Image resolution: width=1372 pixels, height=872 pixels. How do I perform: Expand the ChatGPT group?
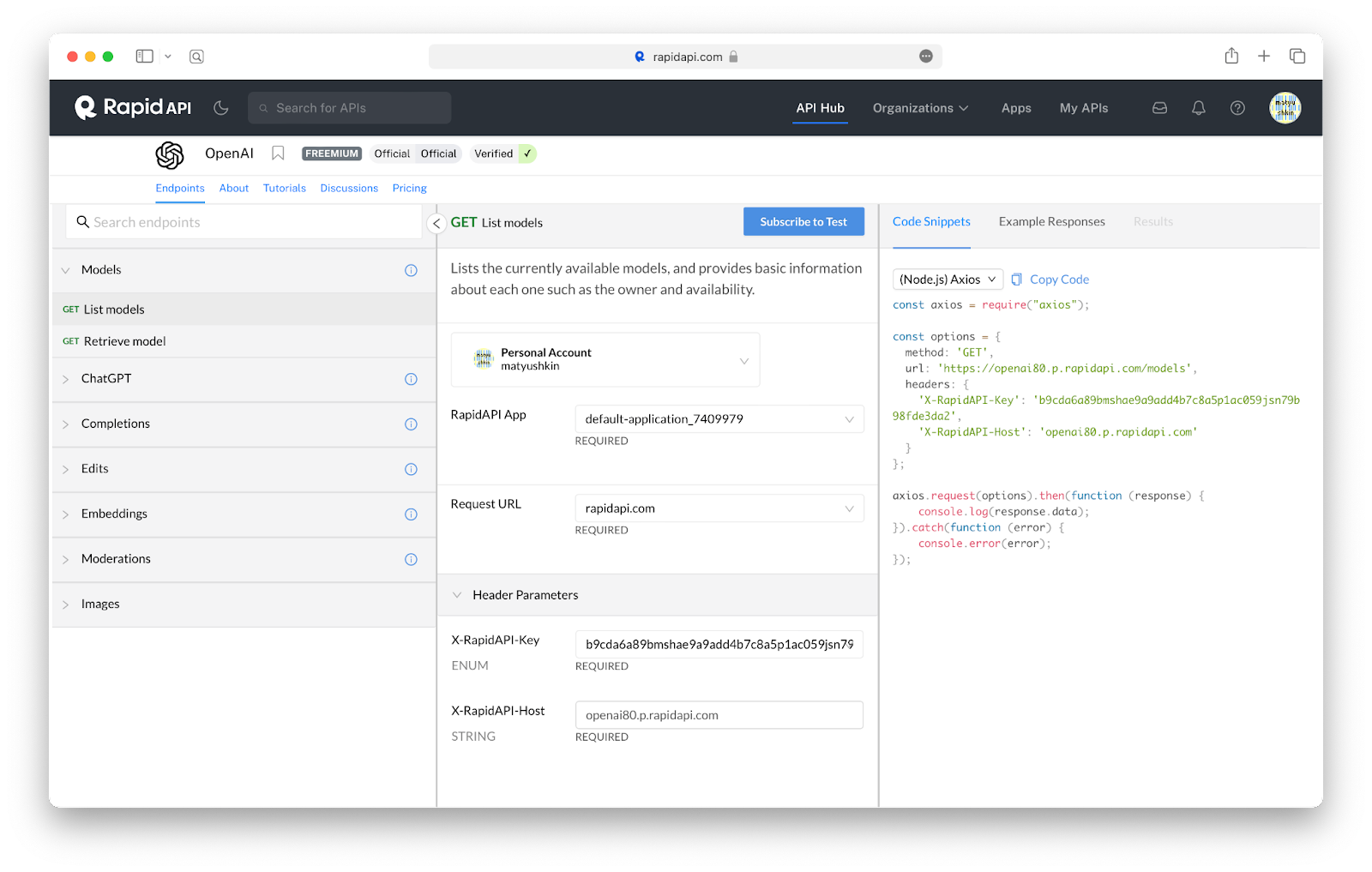(x=65, y=379)
